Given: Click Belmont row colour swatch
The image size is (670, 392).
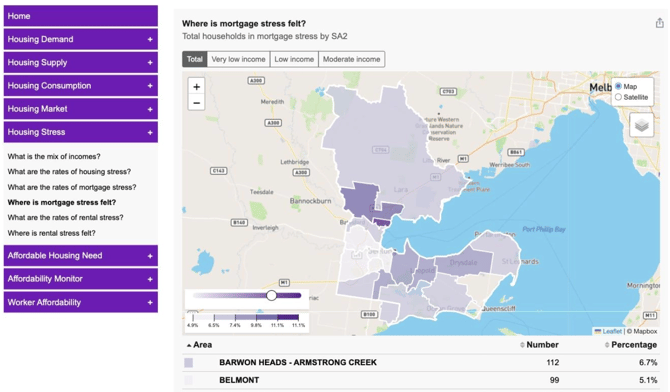Looking at the screenshot, I should coord(188,380).
